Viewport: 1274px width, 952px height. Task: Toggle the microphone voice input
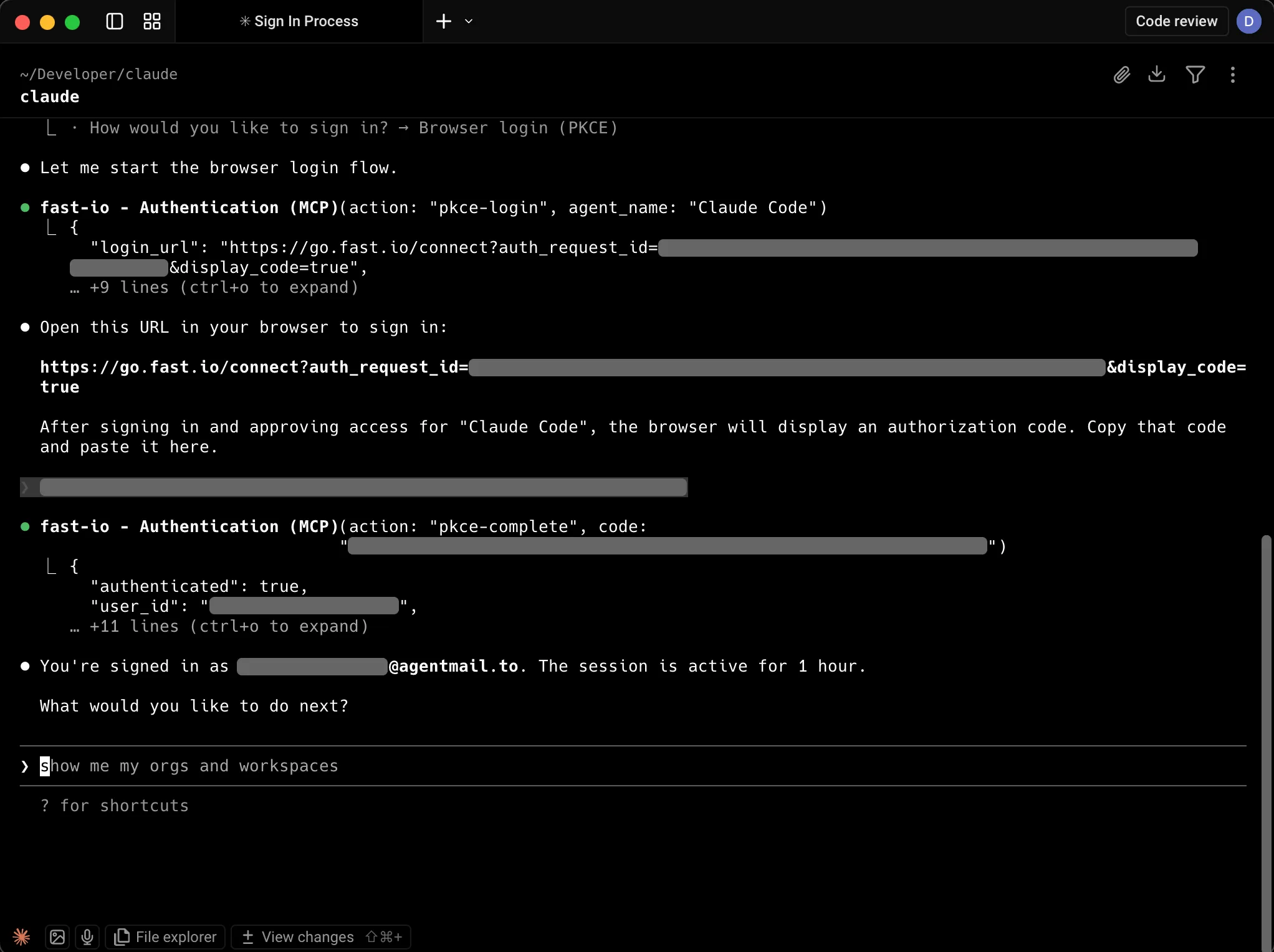click(x=87, y=936)
